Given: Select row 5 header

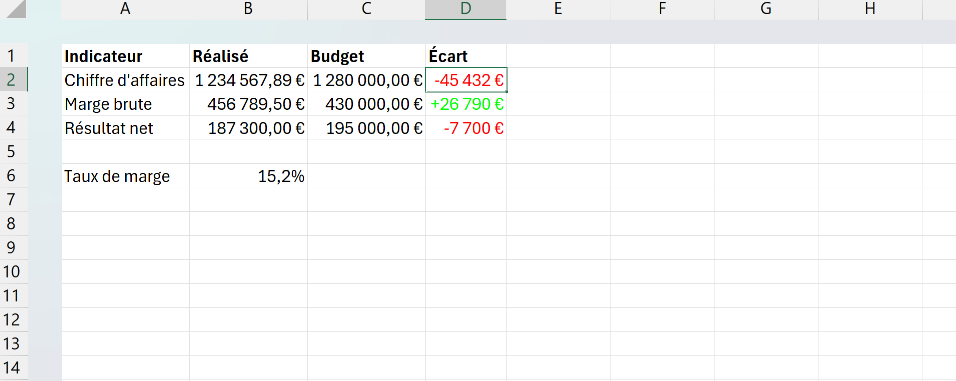Looking at the screenshot, I should tap(13, 152).
